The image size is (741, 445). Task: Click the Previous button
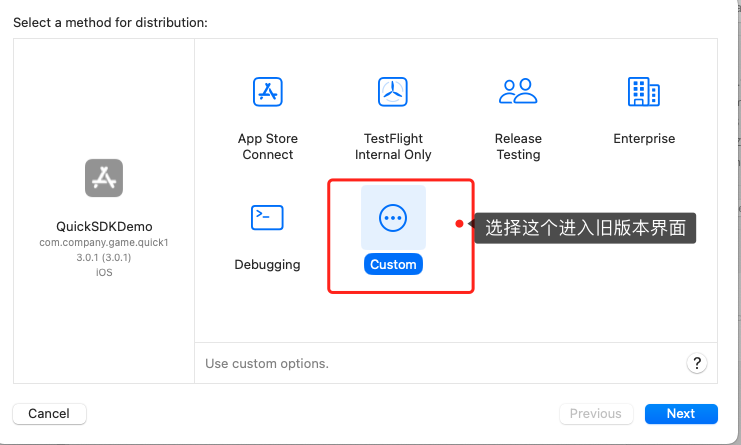click(596, 414)
